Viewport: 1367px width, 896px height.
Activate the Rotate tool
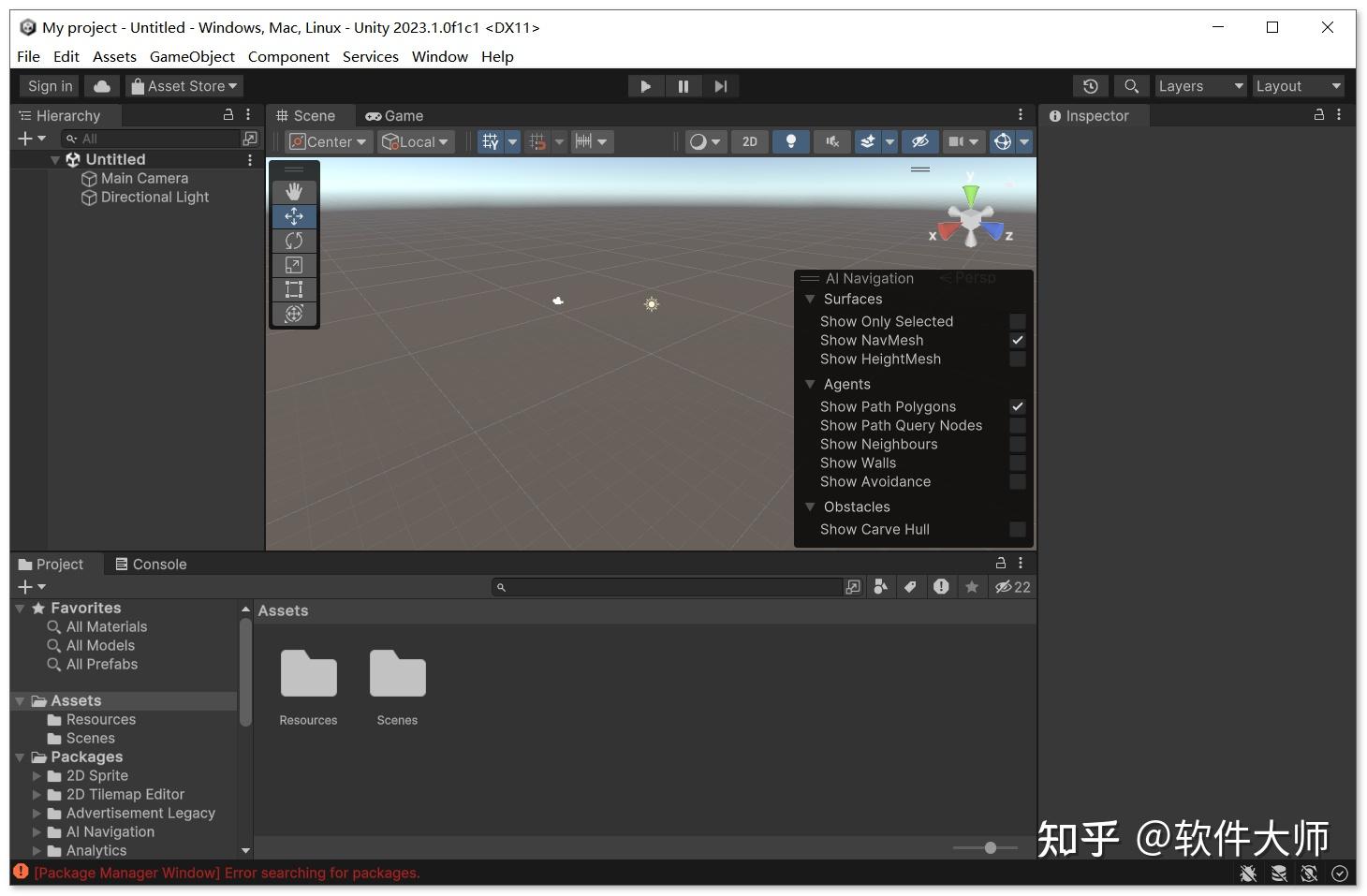tap(294, 241)
